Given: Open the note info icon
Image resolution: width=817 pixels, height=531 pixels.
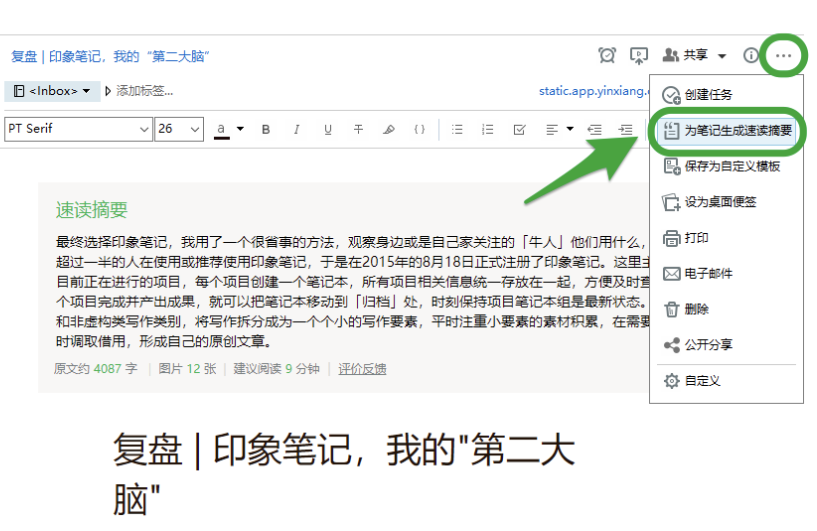Looking at the screenshot, I should pos(751,55).
